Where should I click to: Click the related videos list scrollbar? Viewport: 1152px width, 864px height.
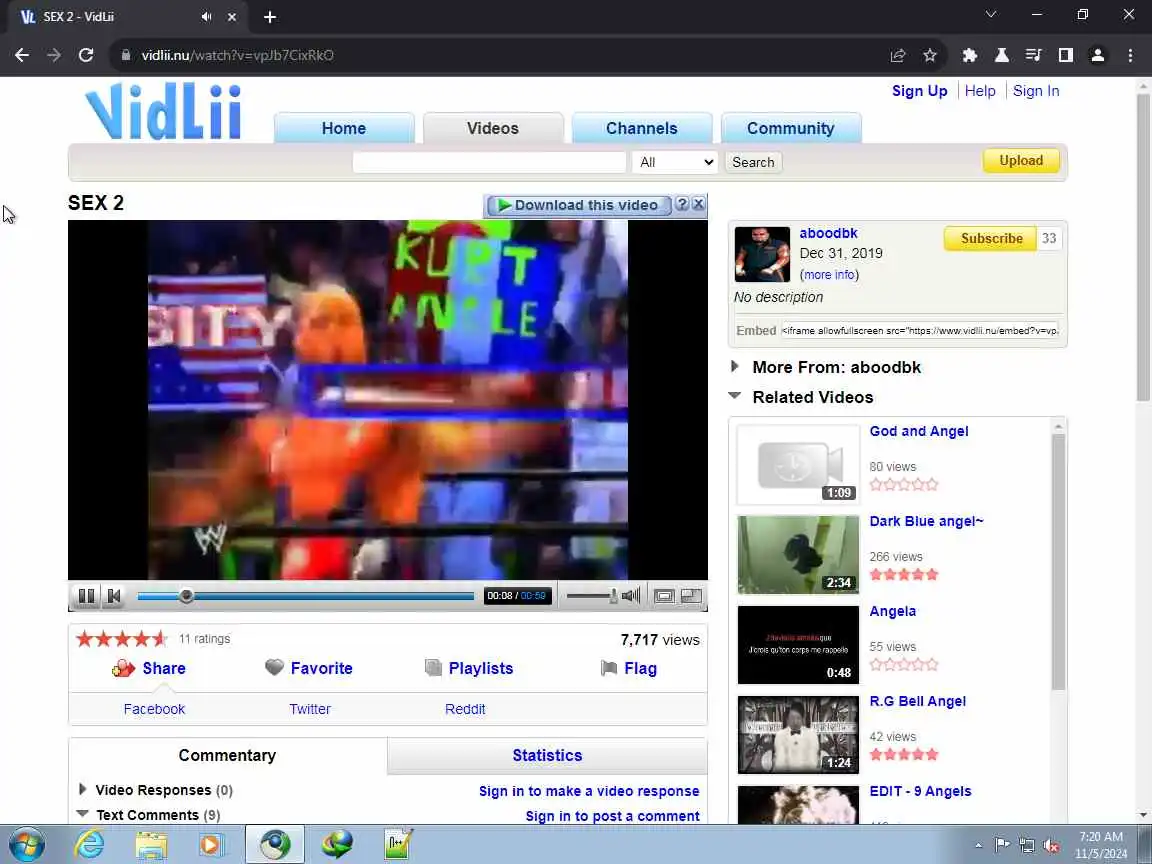point(1058,562)
